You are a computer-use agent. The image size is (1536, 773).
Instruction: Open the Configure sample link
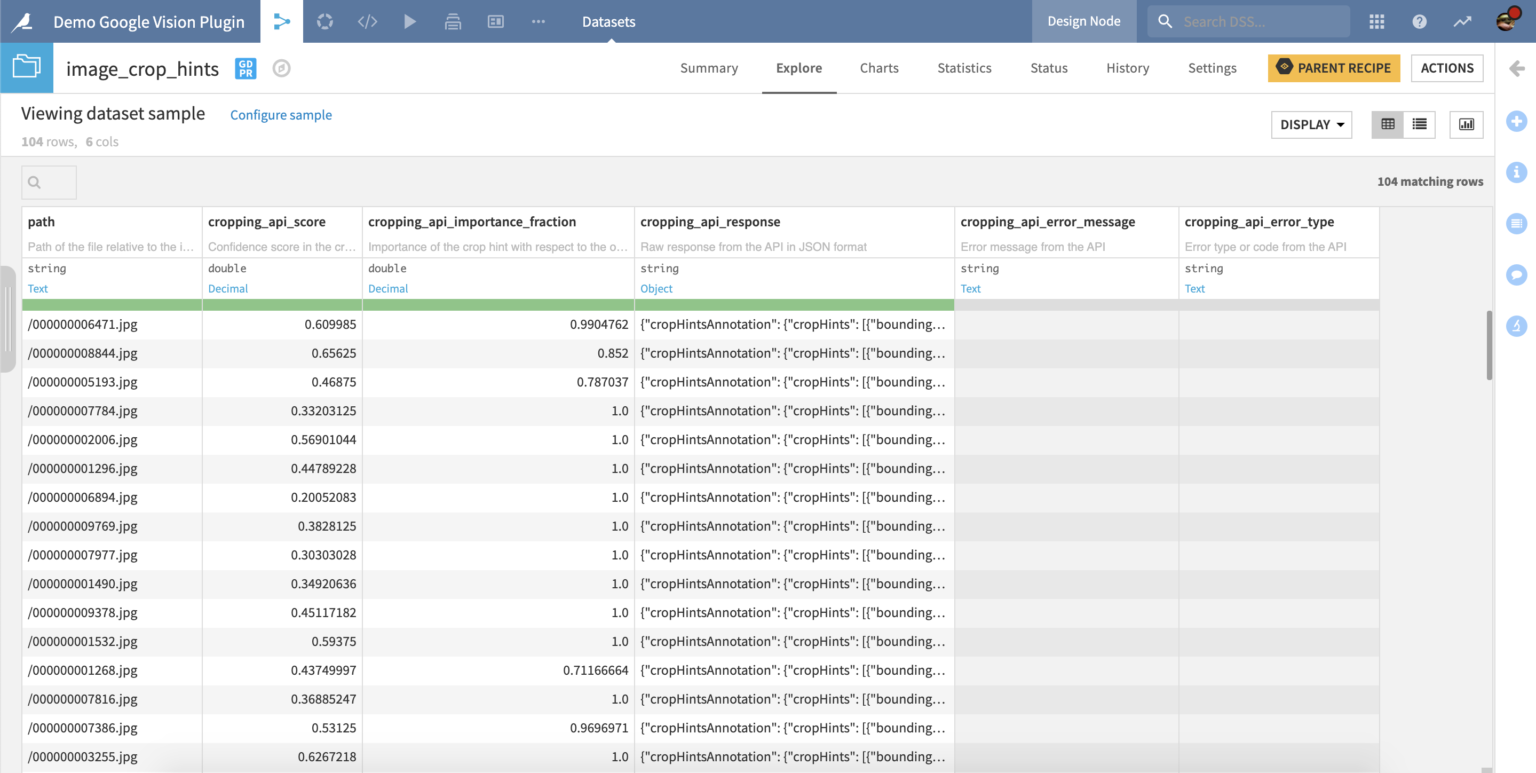click(281, 115)
